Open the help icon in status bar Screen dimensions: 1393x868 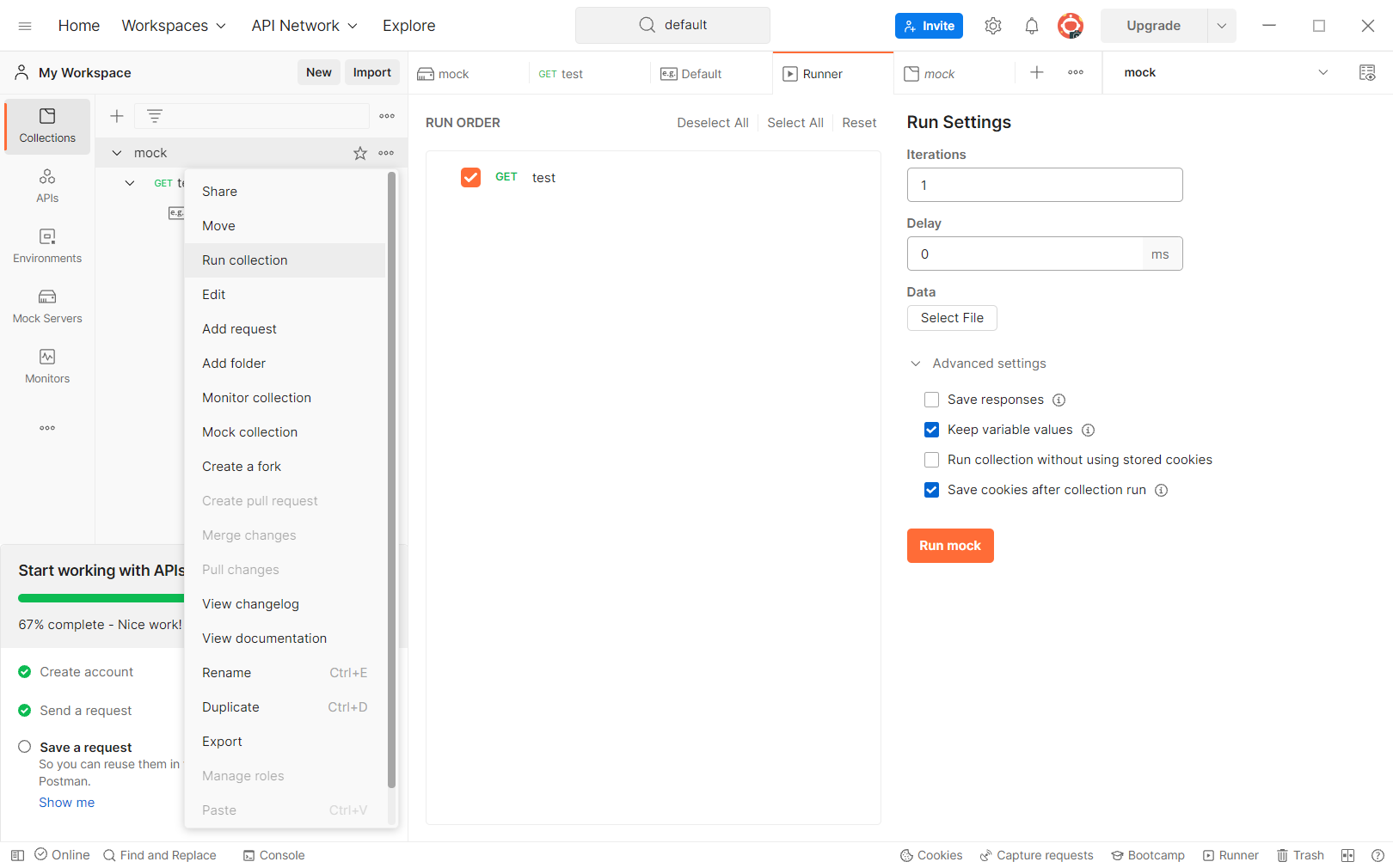tap(1378, 855)
